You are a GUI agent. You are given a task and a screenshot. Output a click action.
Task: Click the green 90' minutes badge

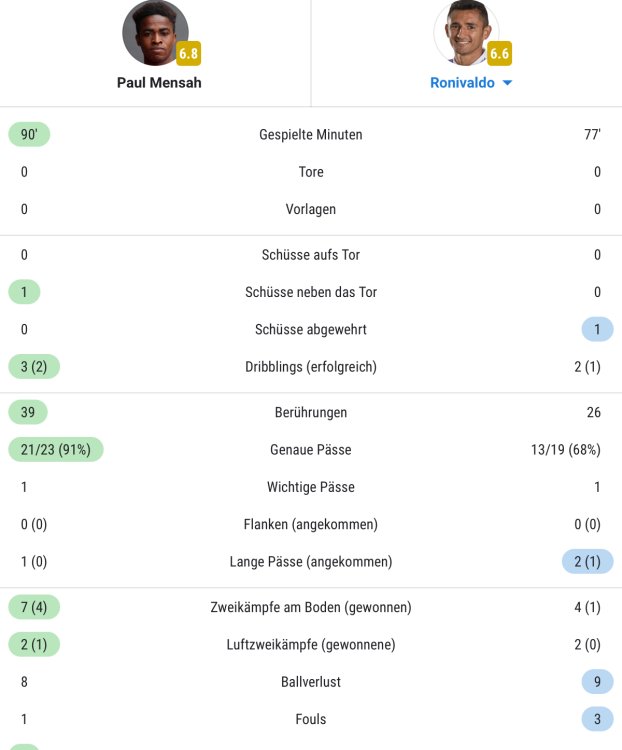(29, 135)
